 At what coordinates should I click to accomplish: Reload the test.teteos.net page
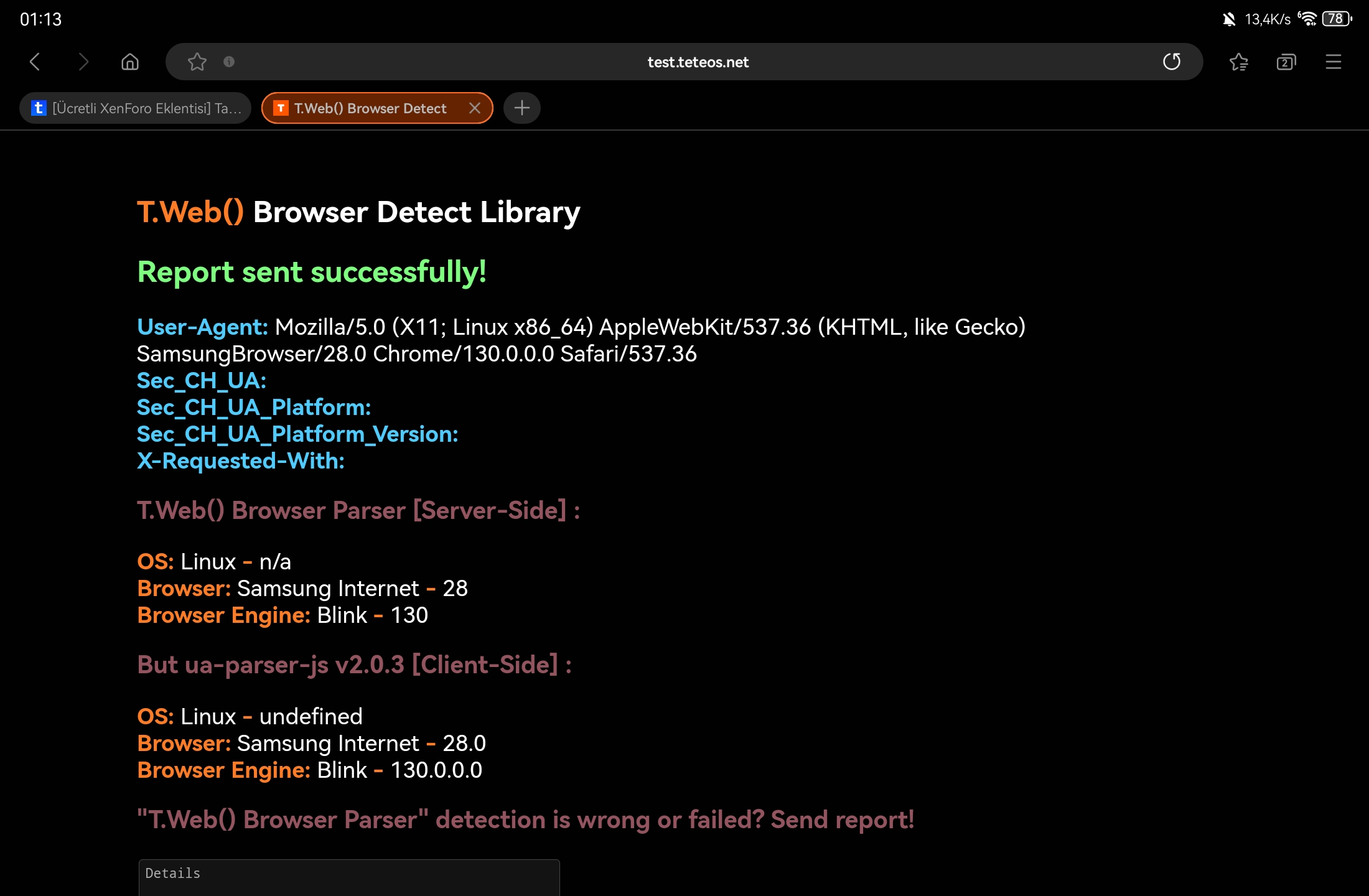[1172, 62]
